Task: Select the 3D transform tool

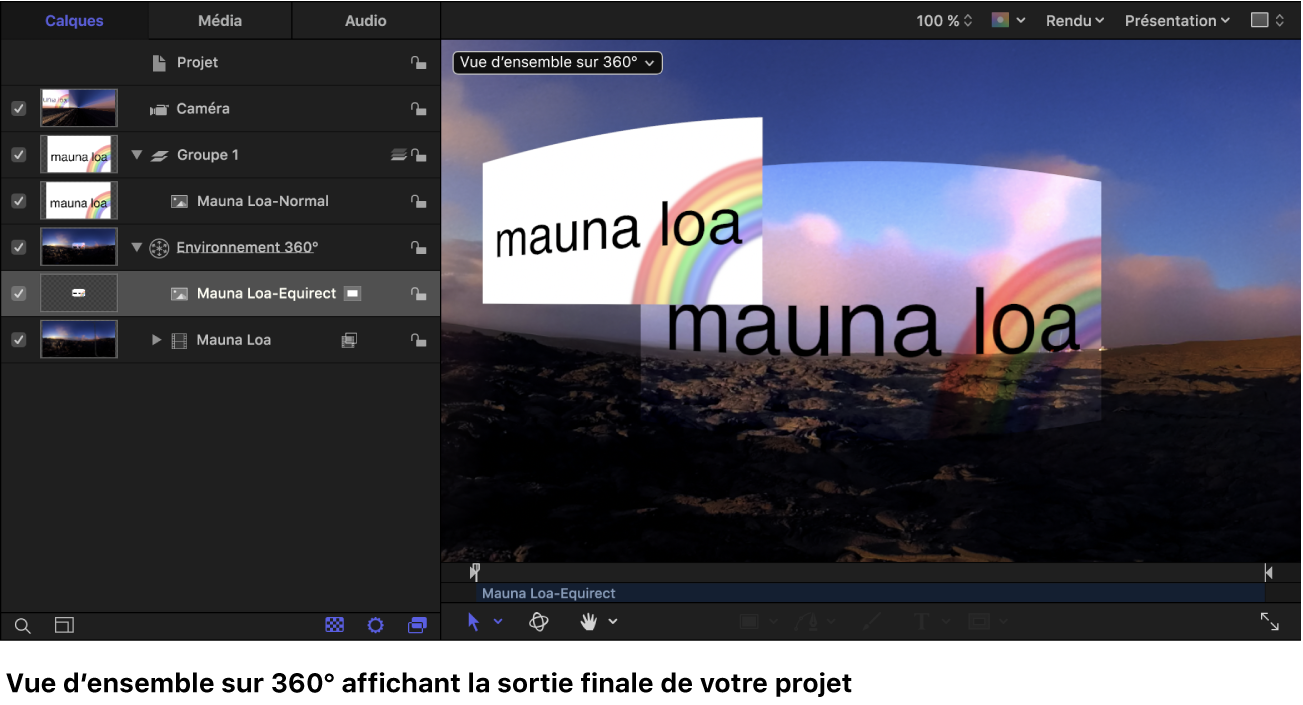Action: 539,621
